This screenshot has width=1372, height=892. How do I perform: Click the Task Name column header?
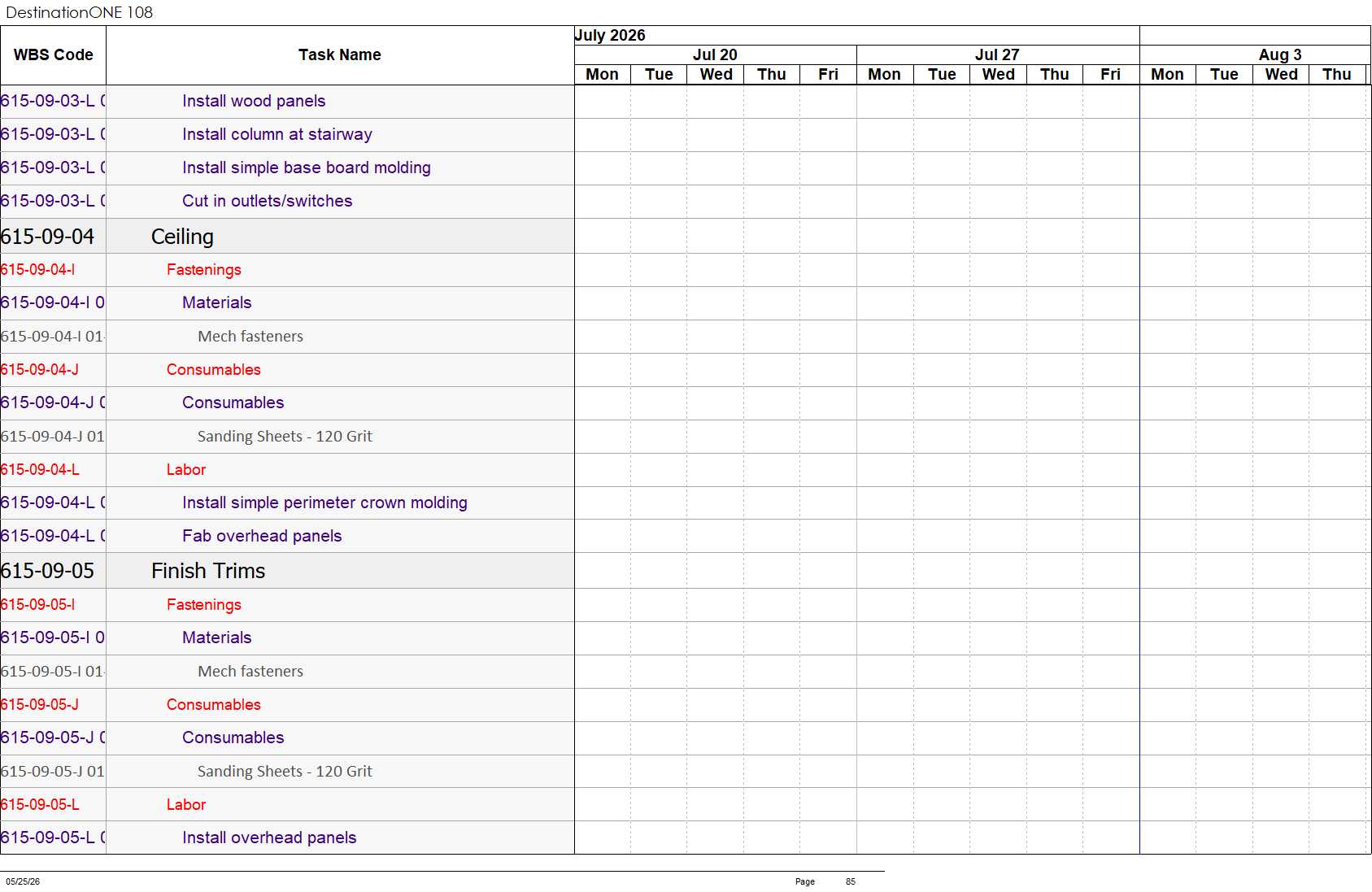pyautogui.click(x=340, y=54)
